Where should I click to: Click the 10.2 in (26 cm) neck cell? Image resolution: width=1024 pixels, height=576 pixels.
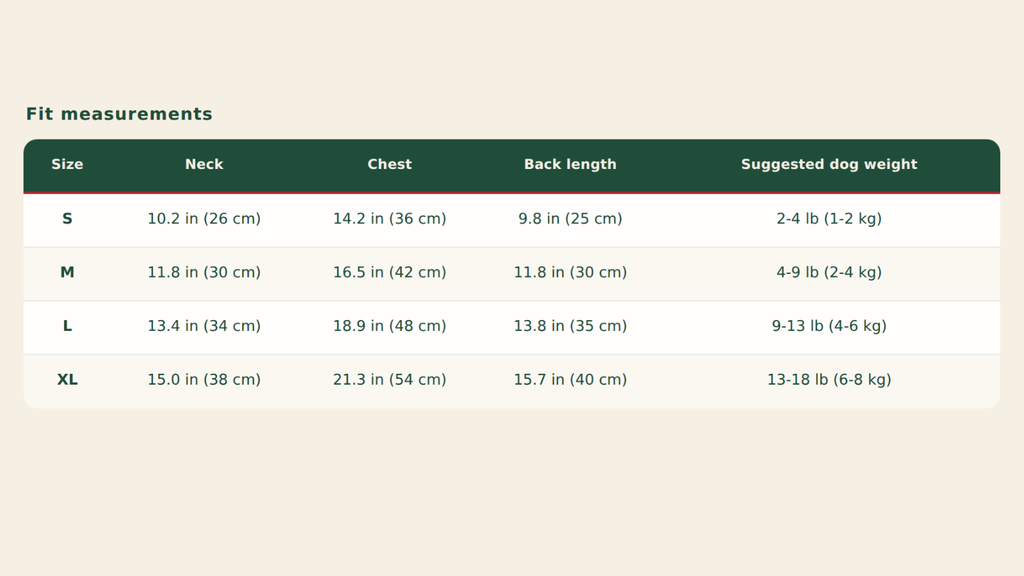click(204, 219)
